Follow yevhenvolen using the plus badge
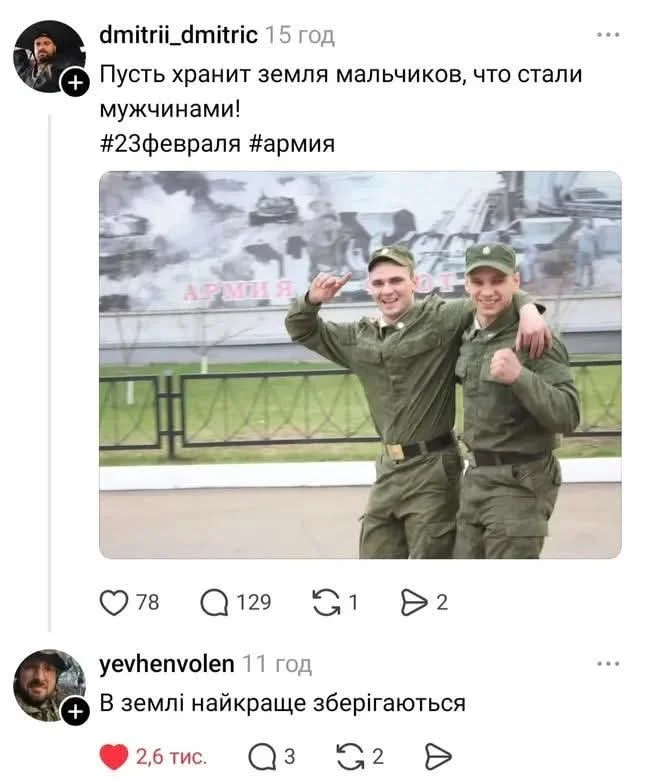 coord(75,712)
